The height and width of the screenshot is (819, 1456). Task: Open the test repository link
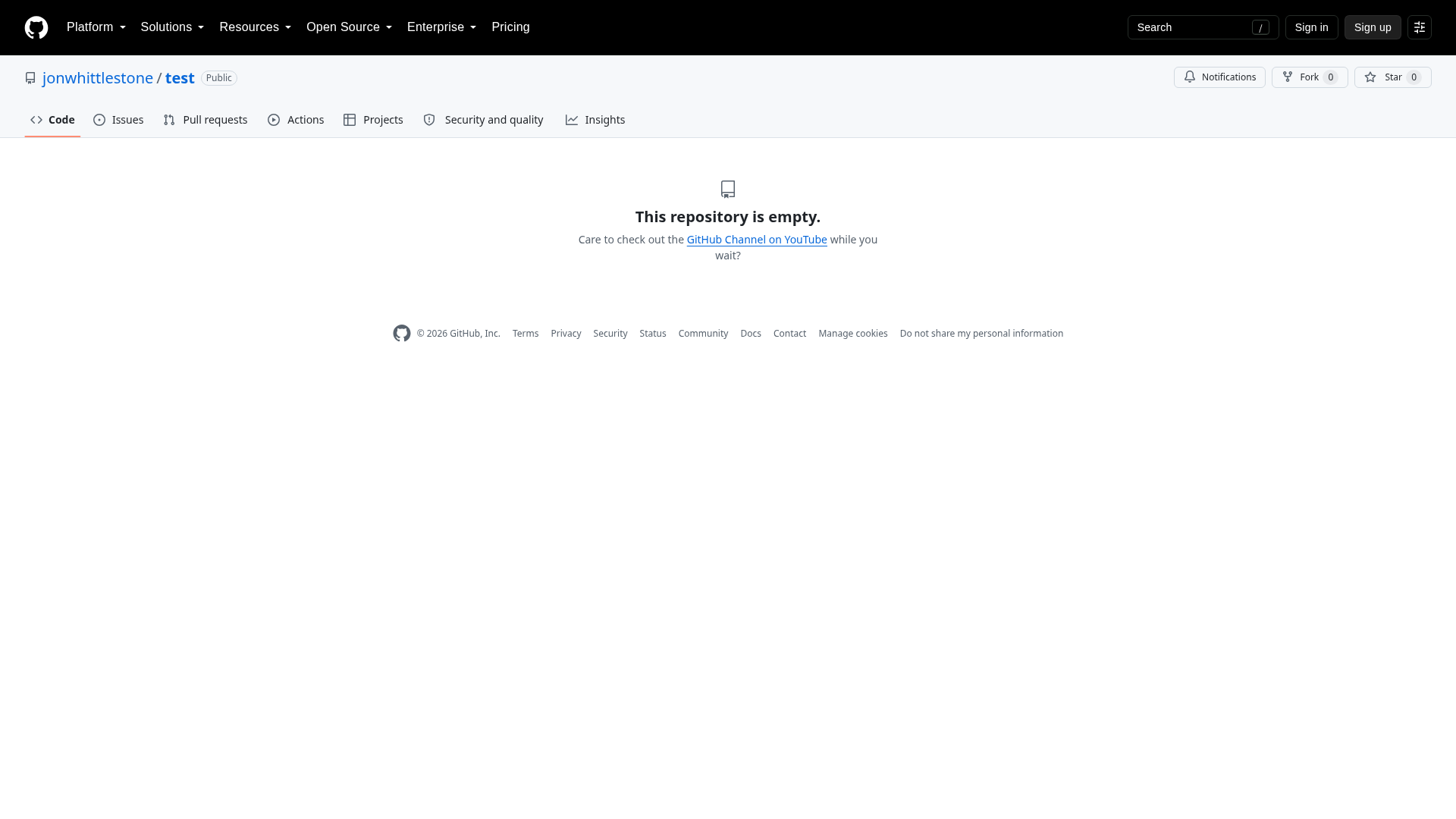(180, 78)
